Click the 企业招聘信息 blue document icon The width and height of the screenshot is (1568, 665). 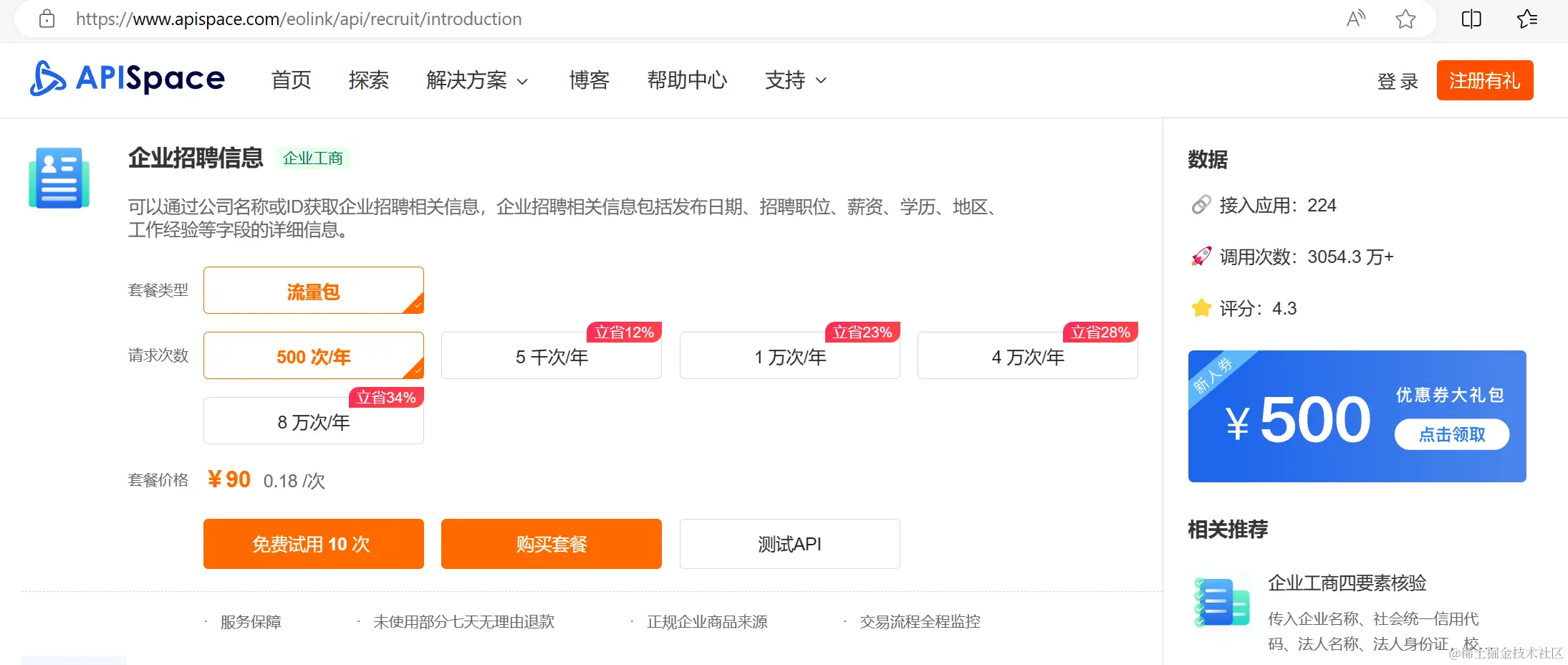(x=59, y=178)
